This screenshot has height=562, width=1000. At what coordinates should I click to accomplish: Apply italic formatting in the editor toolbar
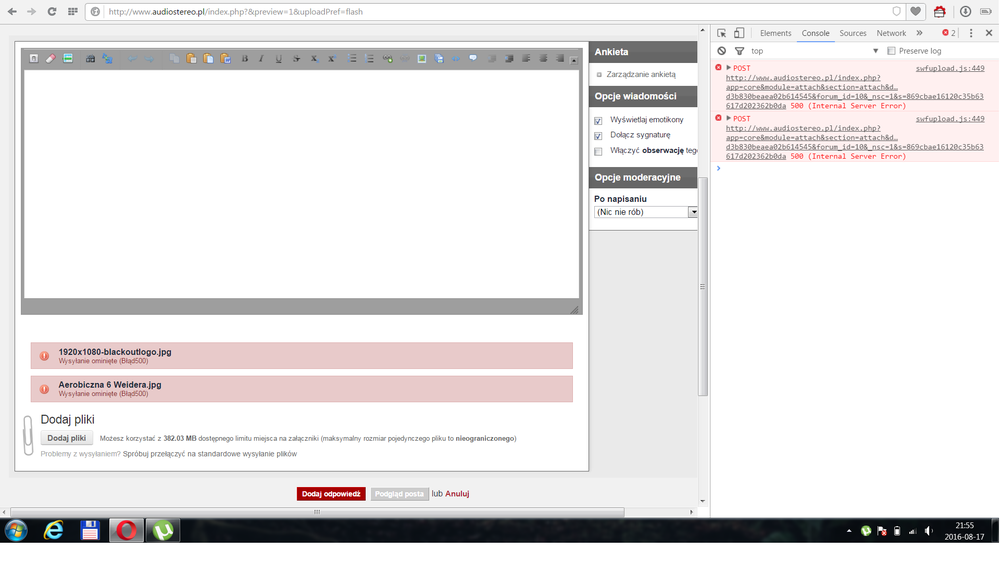(x=262, y=59)
